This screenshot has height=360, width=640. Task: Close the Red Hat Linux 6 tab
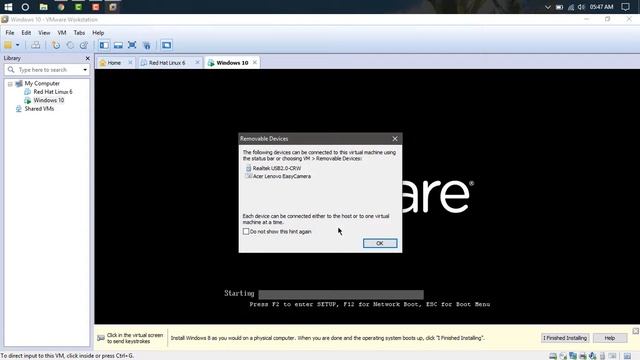pyautogui.click(x=198, y=62)
